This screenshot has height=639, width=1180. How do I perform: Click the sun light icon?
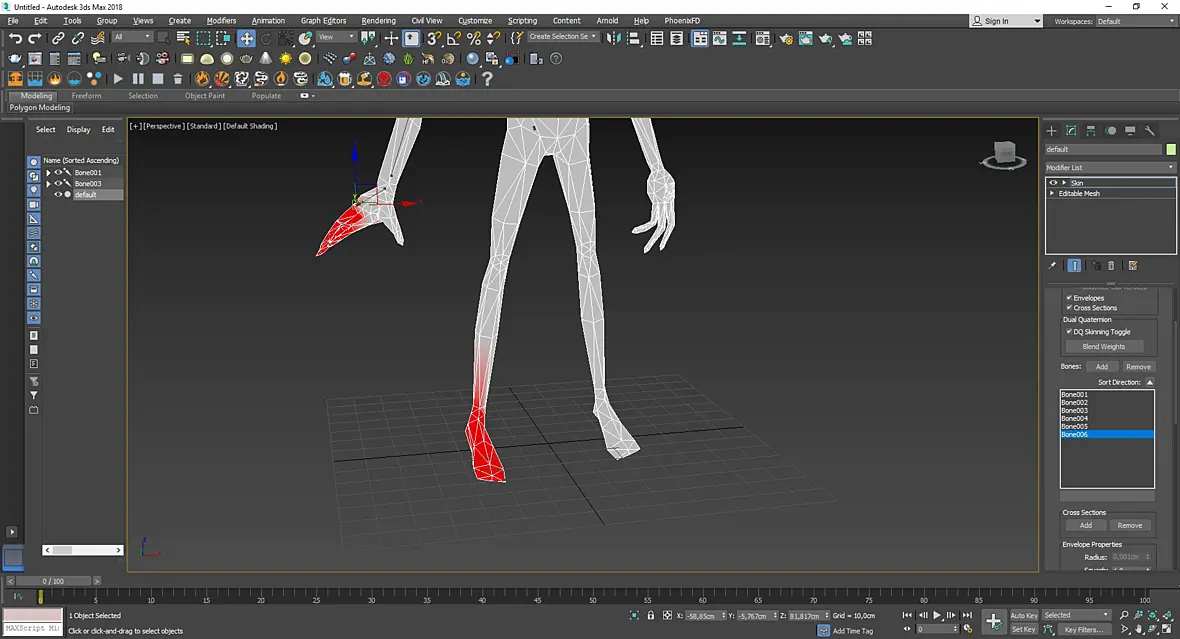285,59
